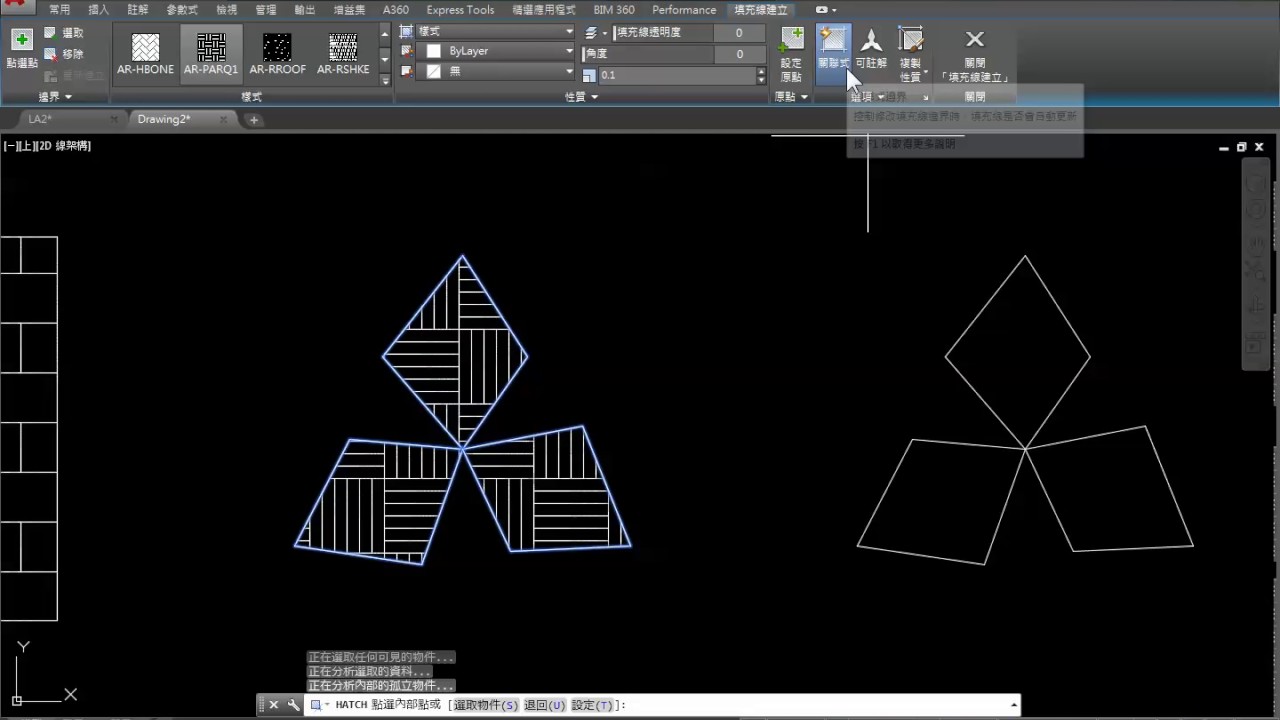
Task: Open the BIM 360 ribbon tab
Action: pyautogui.click(x=614, y=9)
